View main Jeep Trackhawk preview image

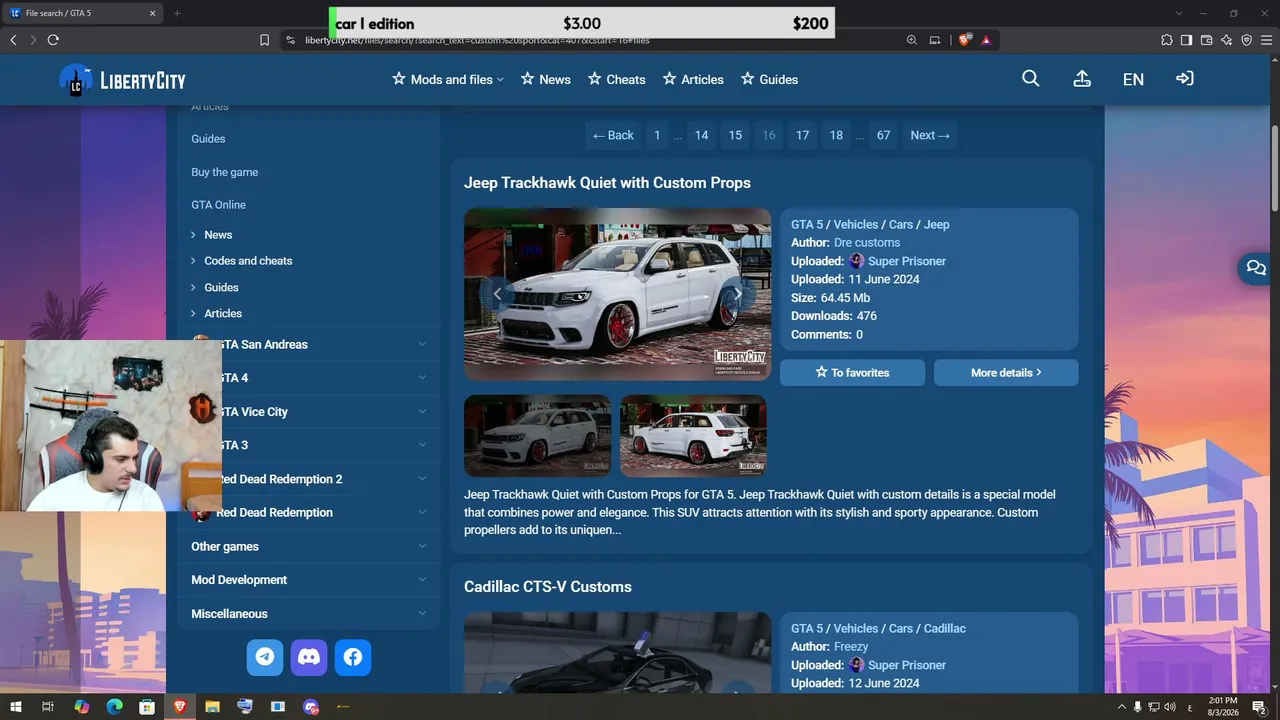[617, 294]
